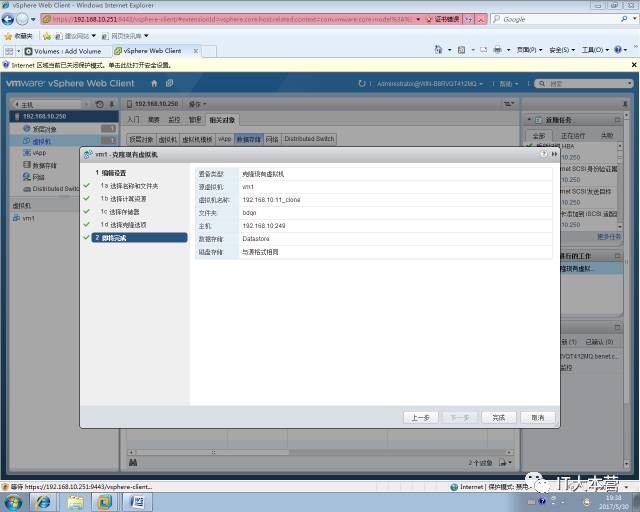Click the navigator history clock icon

point(99,104)
